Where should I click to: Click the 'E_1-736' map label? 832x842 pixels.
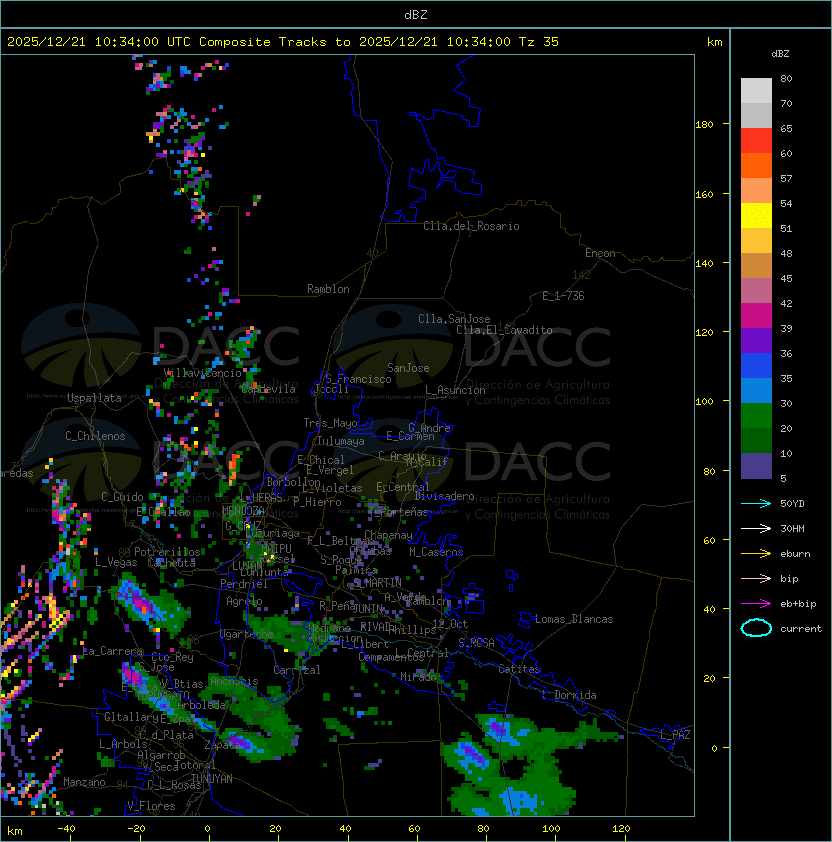click(563, 296)
